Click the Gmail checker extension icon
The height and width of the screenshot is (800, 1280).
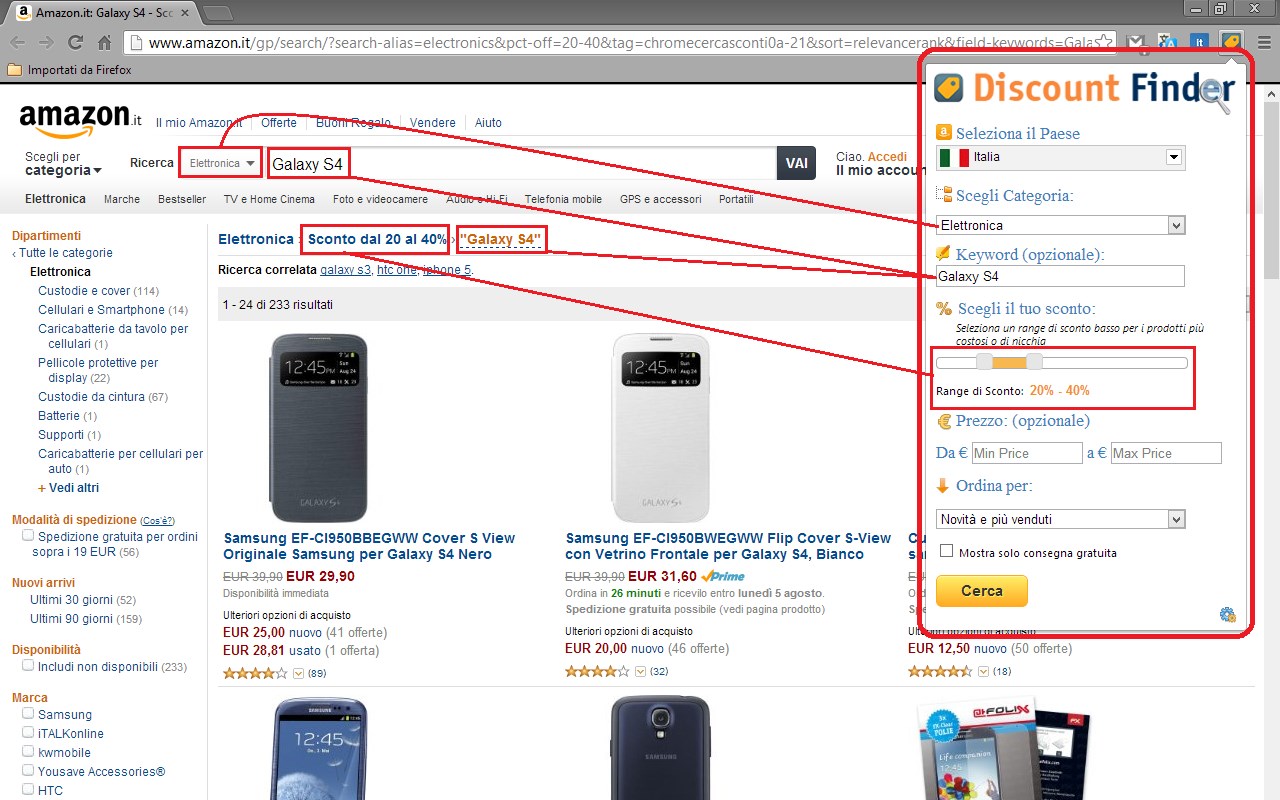click(x=1136, y=43)
